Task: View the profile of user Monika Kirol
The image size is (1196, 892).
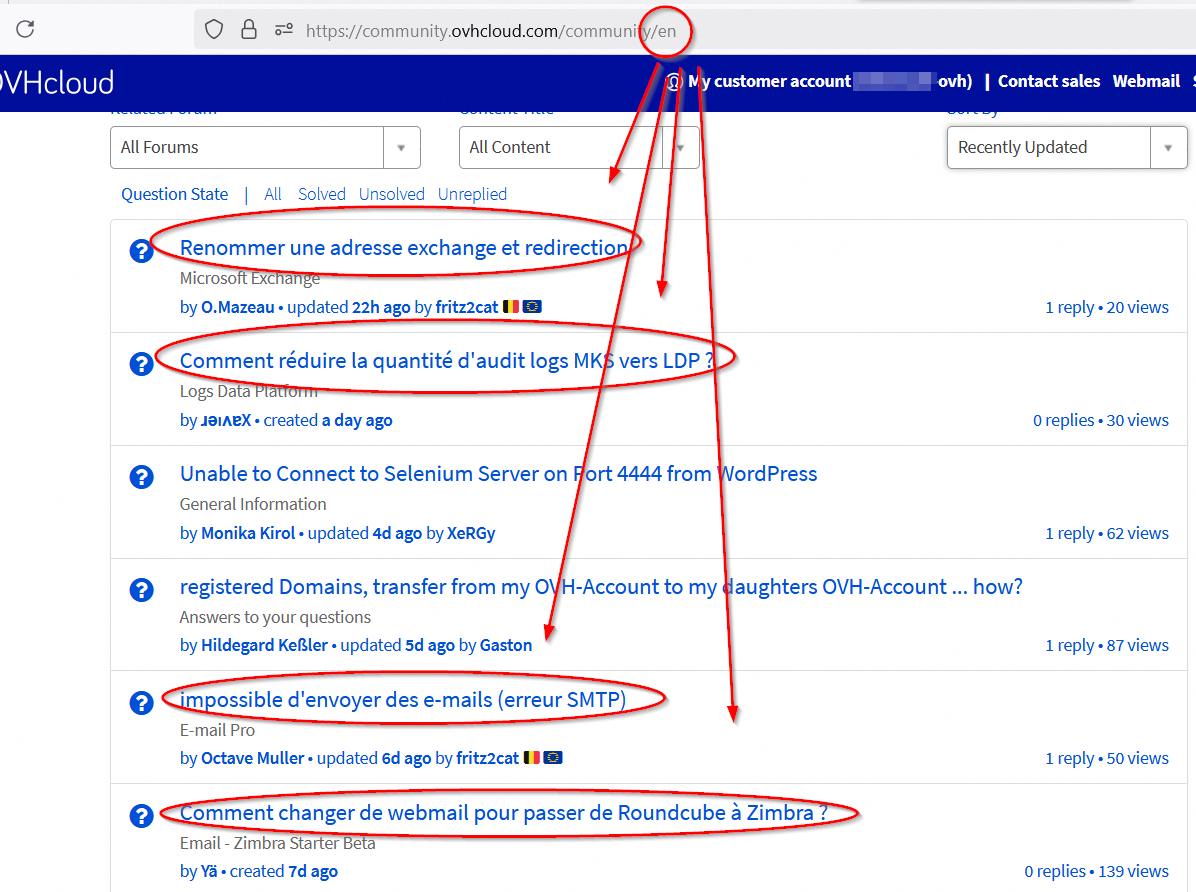Action: tap(248, 533)
